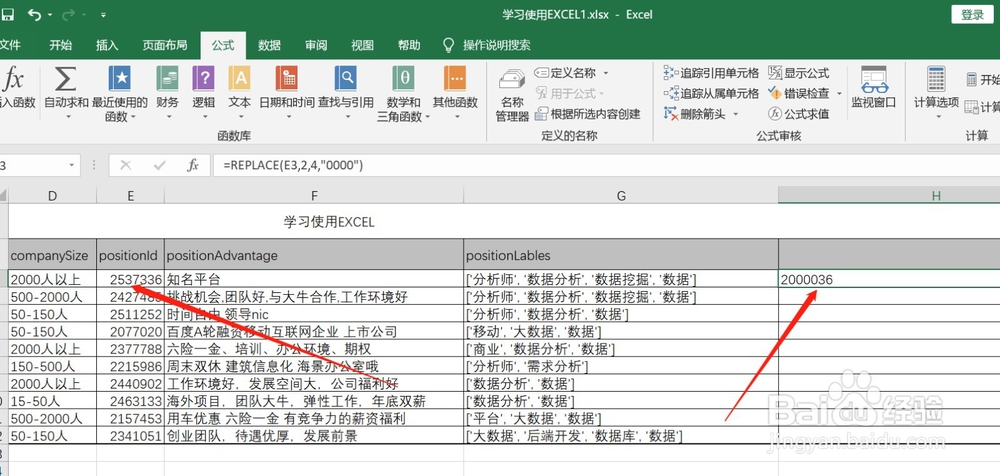
Task: Open the 最近使用的函数 star icon
Action: 119,80
